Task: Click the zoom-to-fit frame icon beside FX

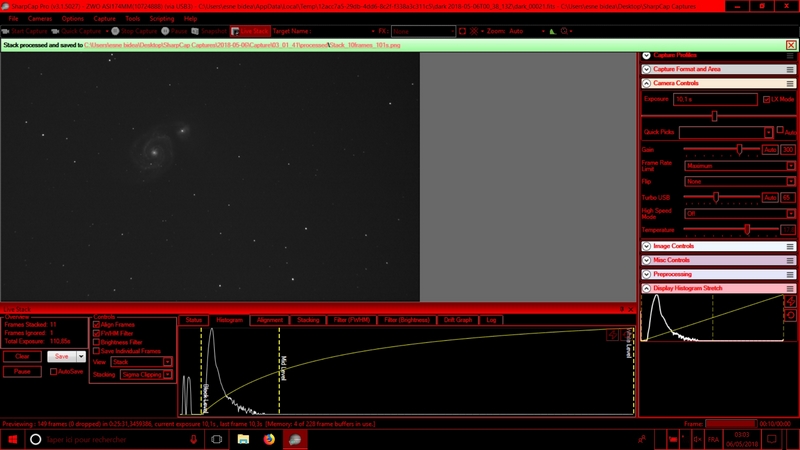Action: click(x=462, y=31)
